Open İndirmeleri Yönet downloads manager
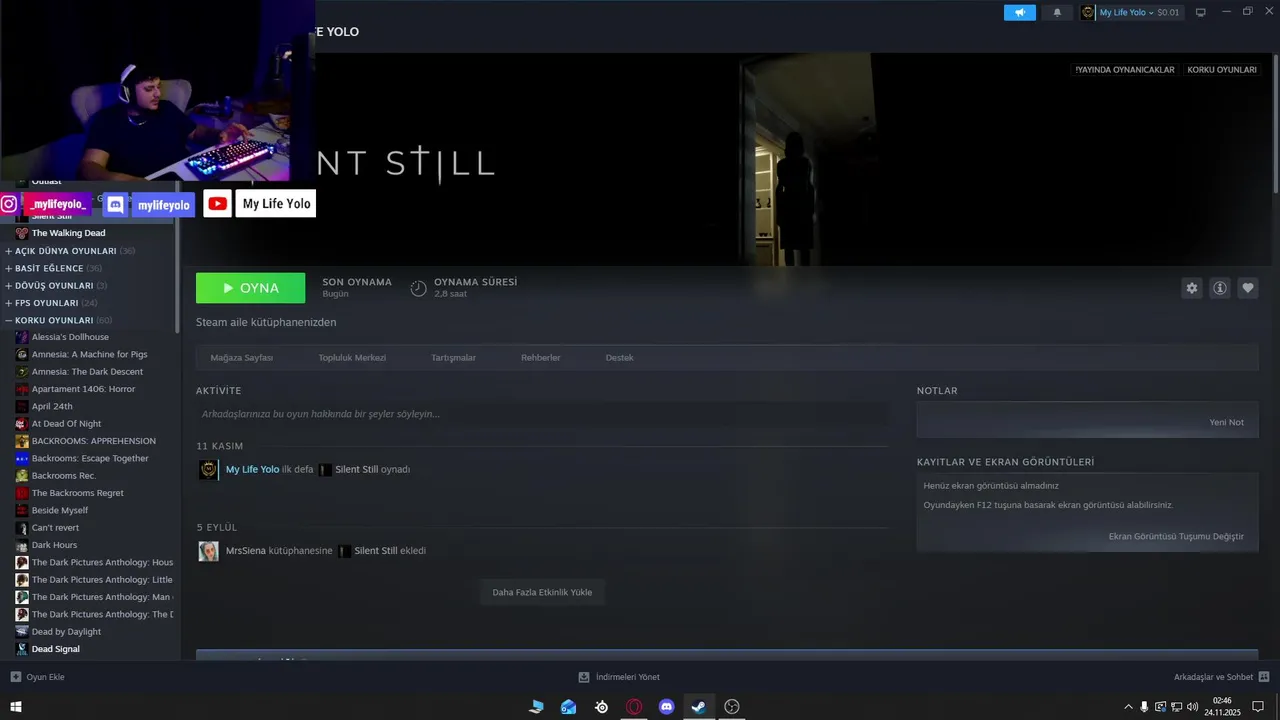1280x720 pixels. 619,677
